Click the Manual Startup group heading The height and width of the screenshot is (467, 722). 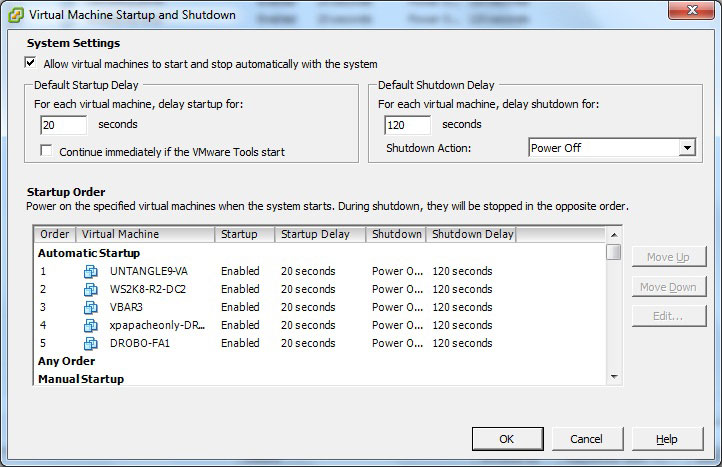coord(81,379)
